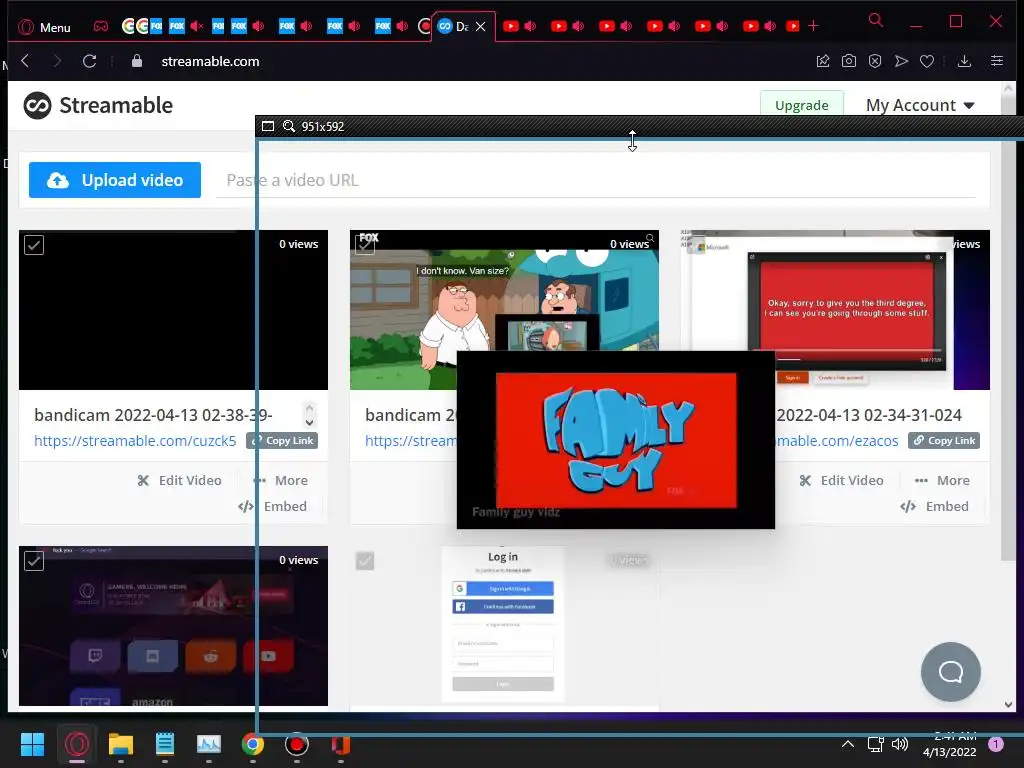This screenshot has width=1024, height=768.
Task: Open a new tab with plus icon
Action: [813, 26]
